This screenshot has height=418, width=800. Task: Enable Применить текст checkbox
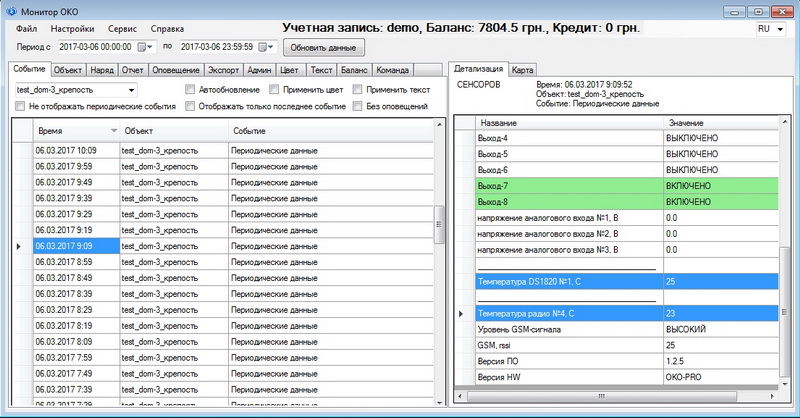pos(357,89)
